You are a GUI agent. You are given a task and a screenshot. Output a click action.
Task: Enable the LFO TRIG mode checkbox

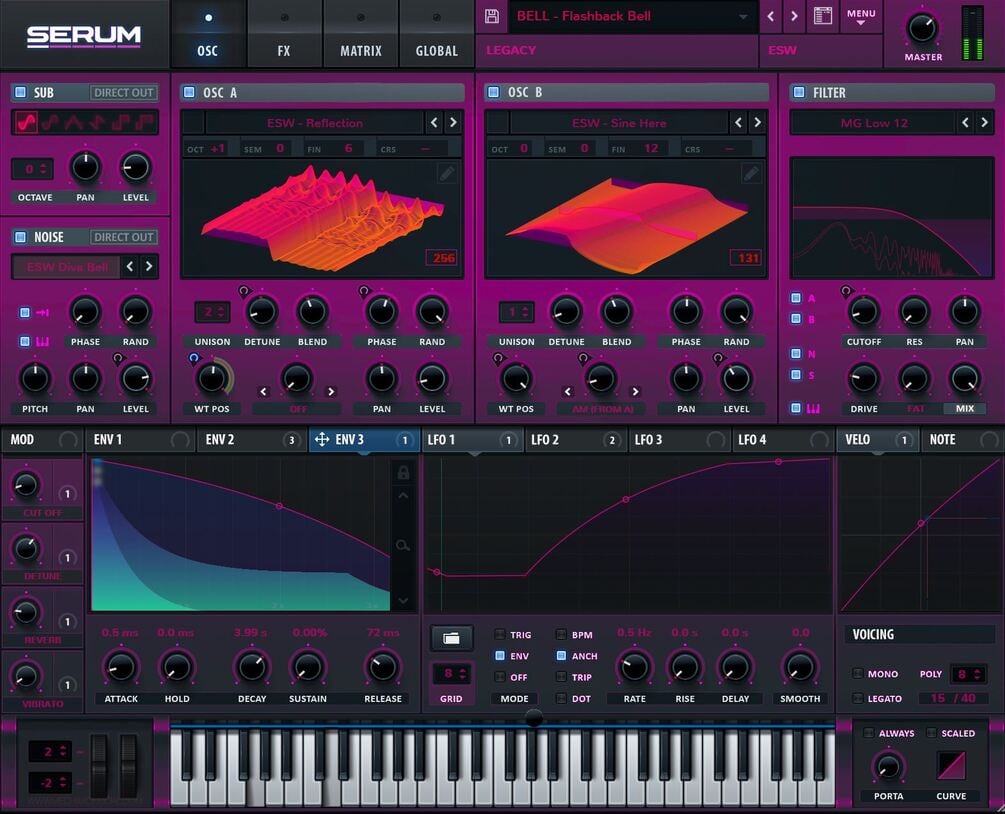[x=500, y=635]
